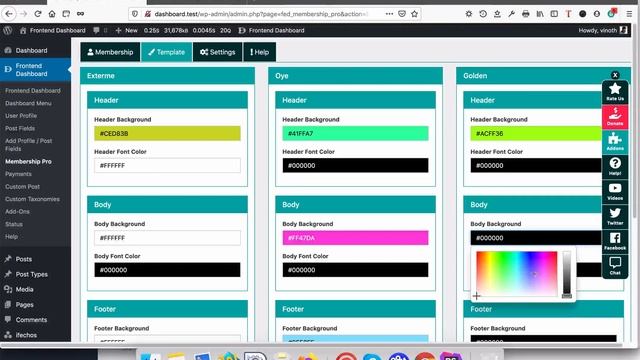Screen dimensions: 640x360
Task: Bookmark page with star icon
Action: point(414,14)
